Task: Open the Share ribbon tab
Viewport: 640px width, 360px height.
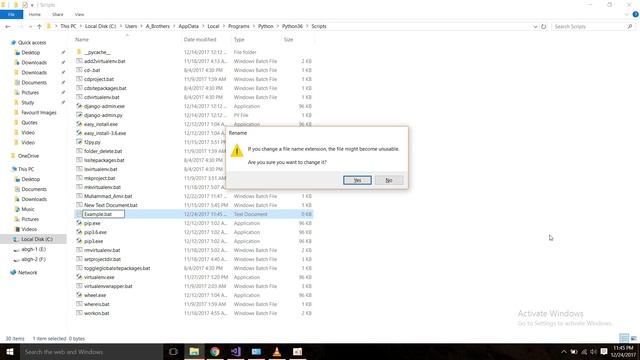Action: (x=58, y=14)
